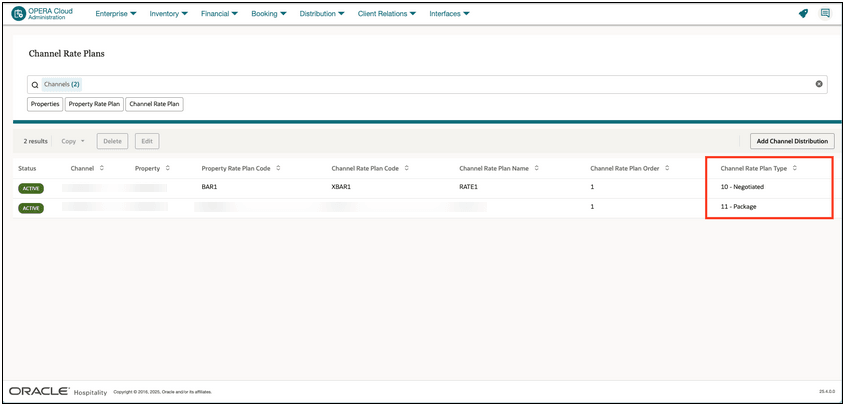Open the Inventory menu

[x=169, y=14]
